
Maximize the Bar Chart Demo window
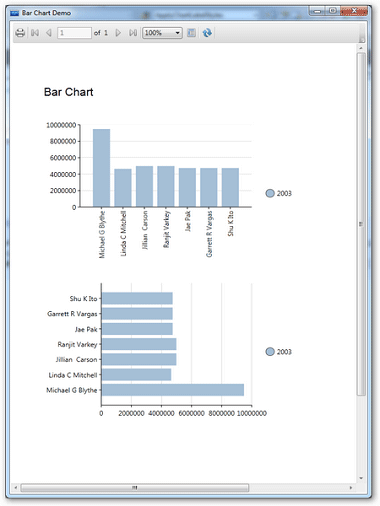click(333, 11)
